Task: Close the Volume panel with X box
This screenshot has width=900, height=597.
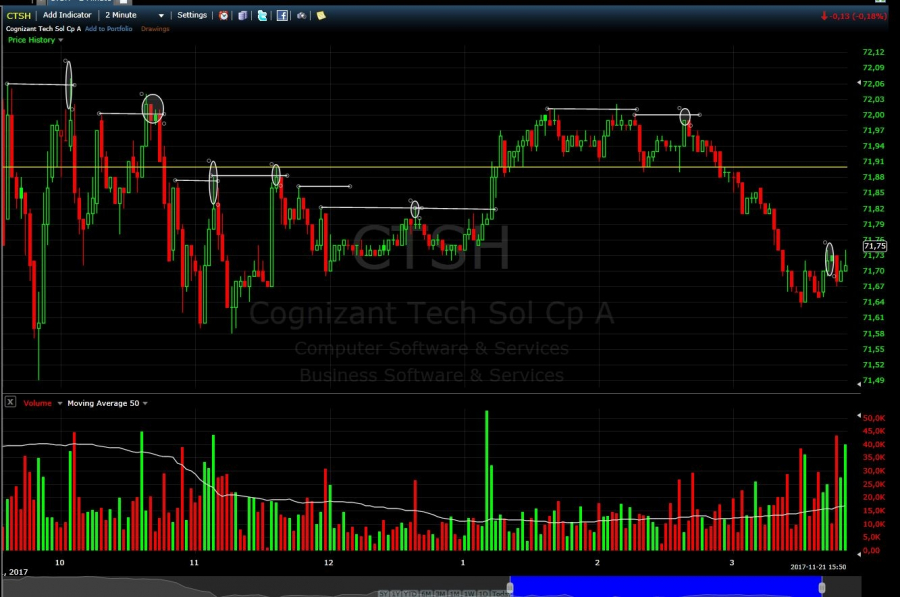Action: click(10, 402)
